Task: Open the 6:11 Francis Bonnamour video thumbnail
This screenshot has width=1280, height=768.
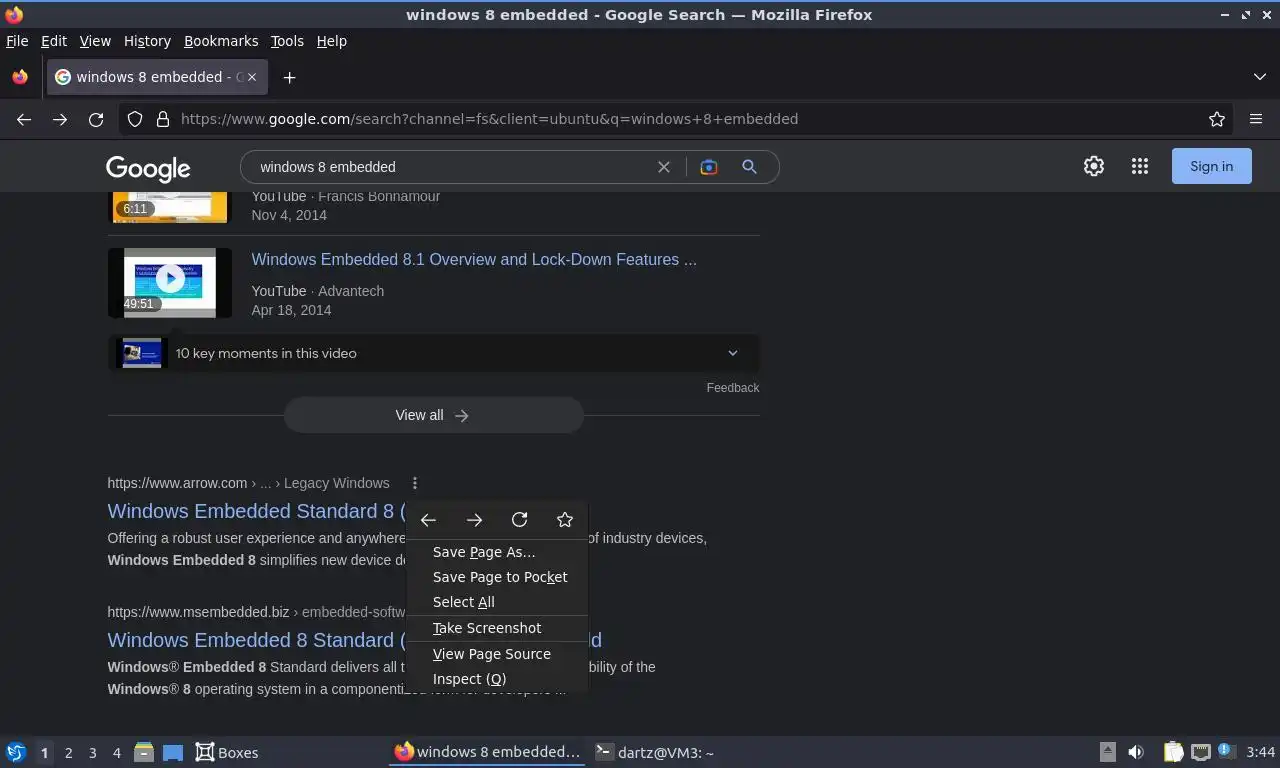Action: coord(170,206)
